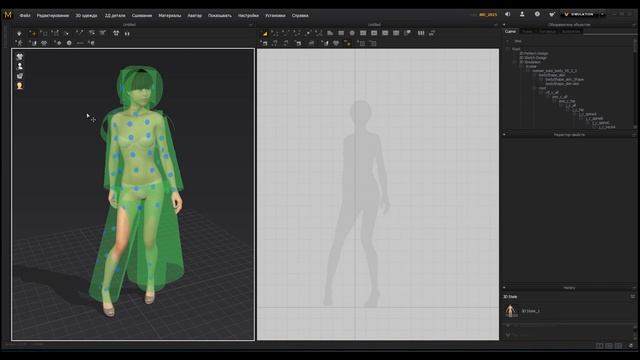Select the yellow Edit Pattern arrow tool

[x=264, y=33]
